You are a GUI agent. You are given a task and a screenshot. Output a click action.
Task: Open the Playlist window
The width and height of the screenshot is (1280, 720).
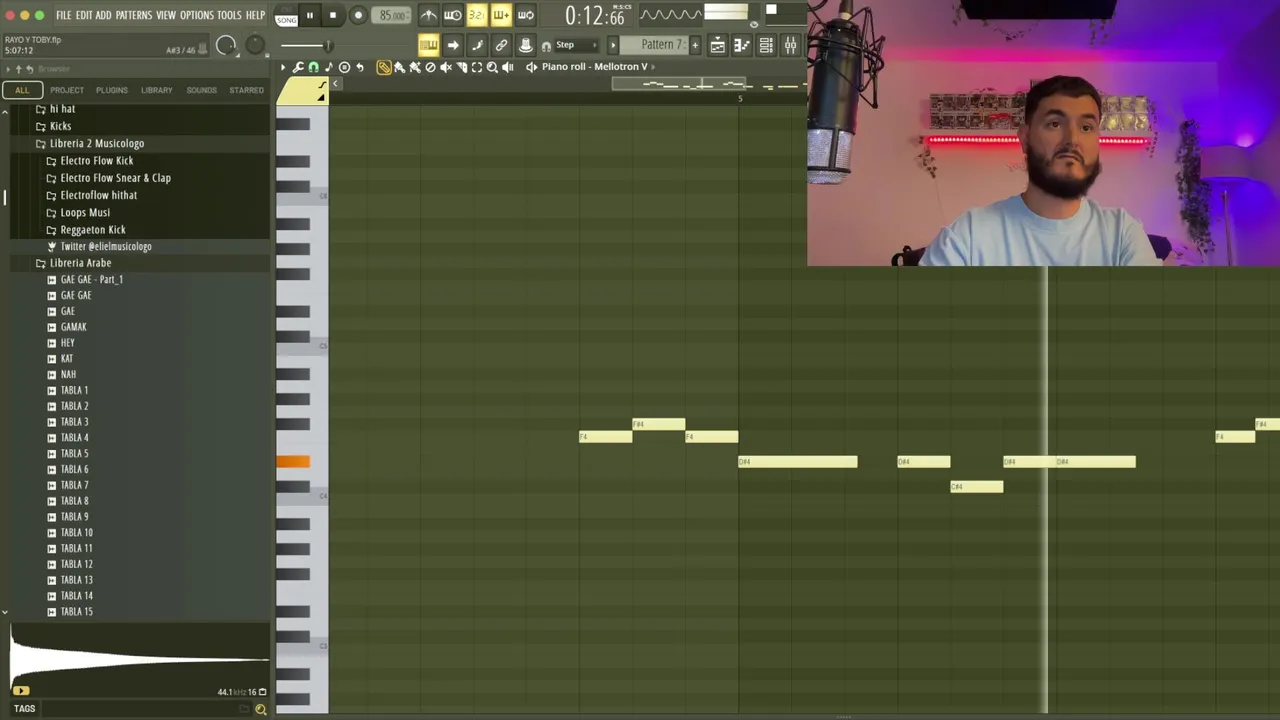point(717,45)
